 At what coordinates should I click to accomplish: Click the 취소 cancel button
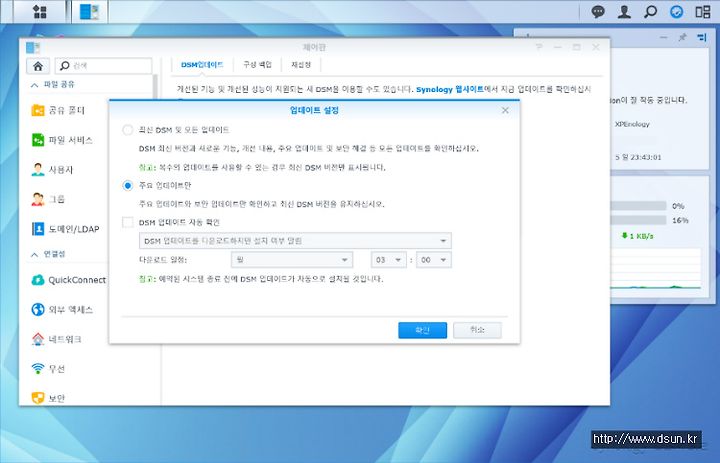[478, 330]
